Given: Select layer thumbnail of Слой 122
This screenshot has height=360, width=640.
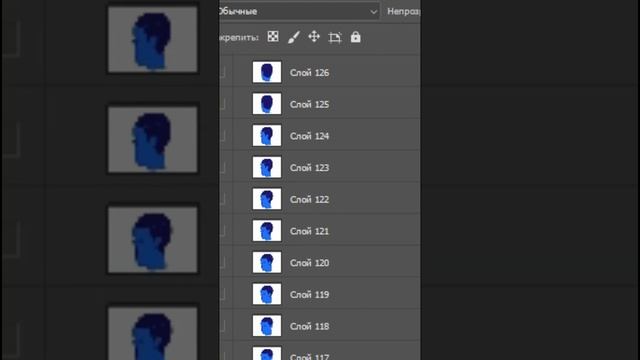Looking at the screenshot, I should tap(267, 199).
